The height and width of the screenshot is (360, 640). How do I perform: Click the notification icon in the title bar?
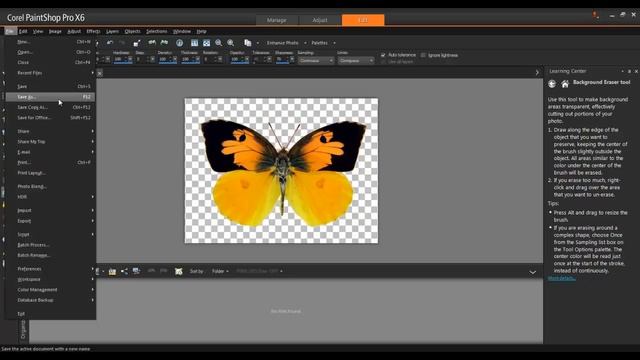tap(595, 15)
